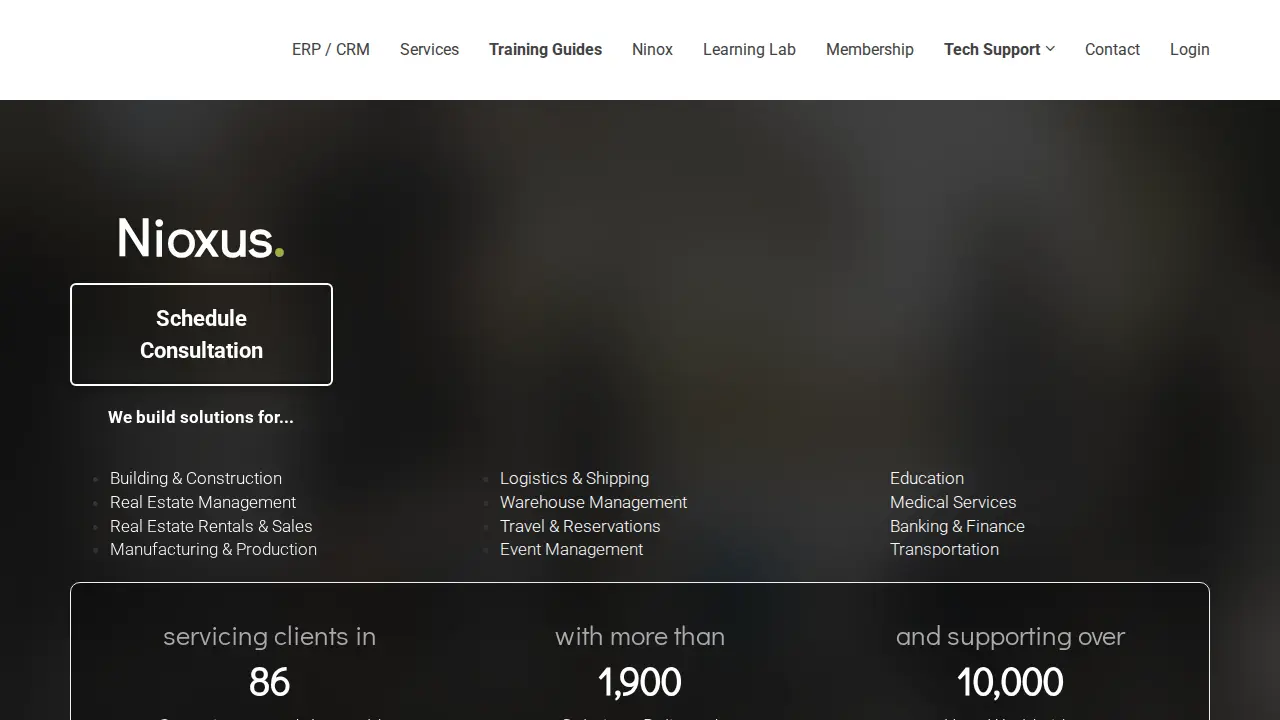Image resolution: width=1280 pixels, height=720 pixels.
Task: Click the '10,000' statistic number
Action: click(1010, 682)
